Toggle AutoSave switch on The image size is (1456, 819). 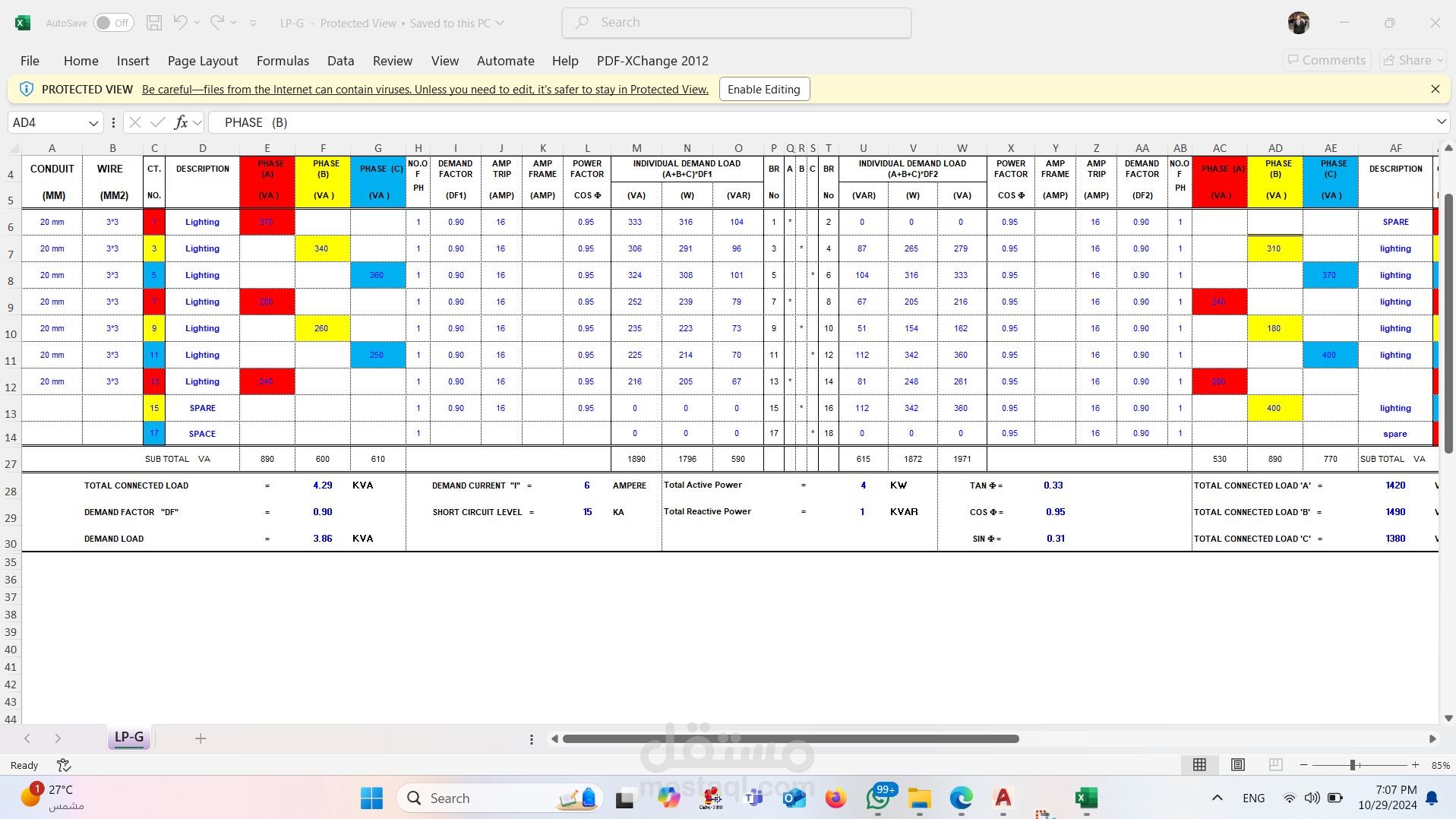click(x=113, y=23)
